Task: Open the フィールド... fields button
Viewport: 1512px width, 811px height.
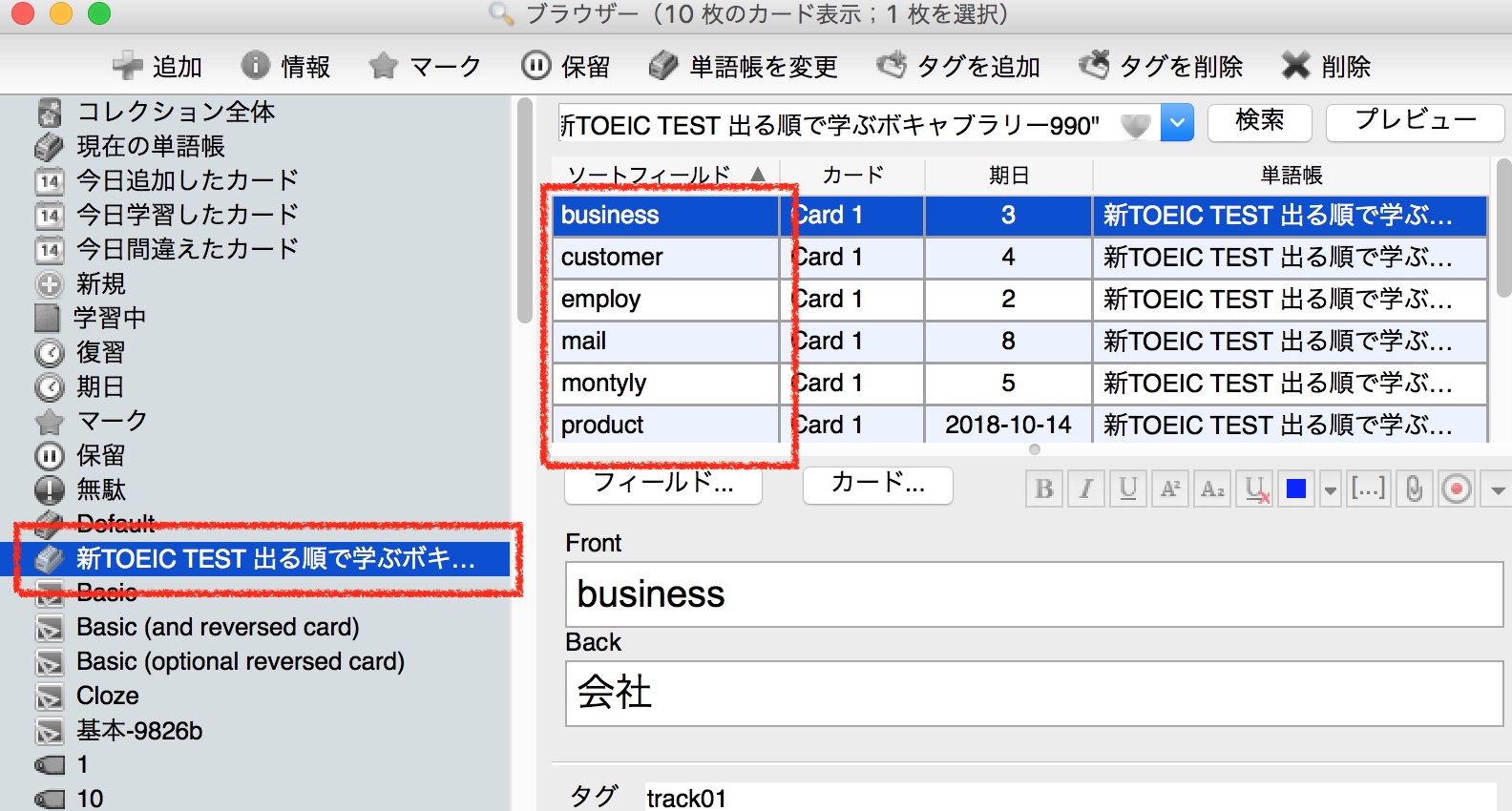Action: tap(663, 485)
